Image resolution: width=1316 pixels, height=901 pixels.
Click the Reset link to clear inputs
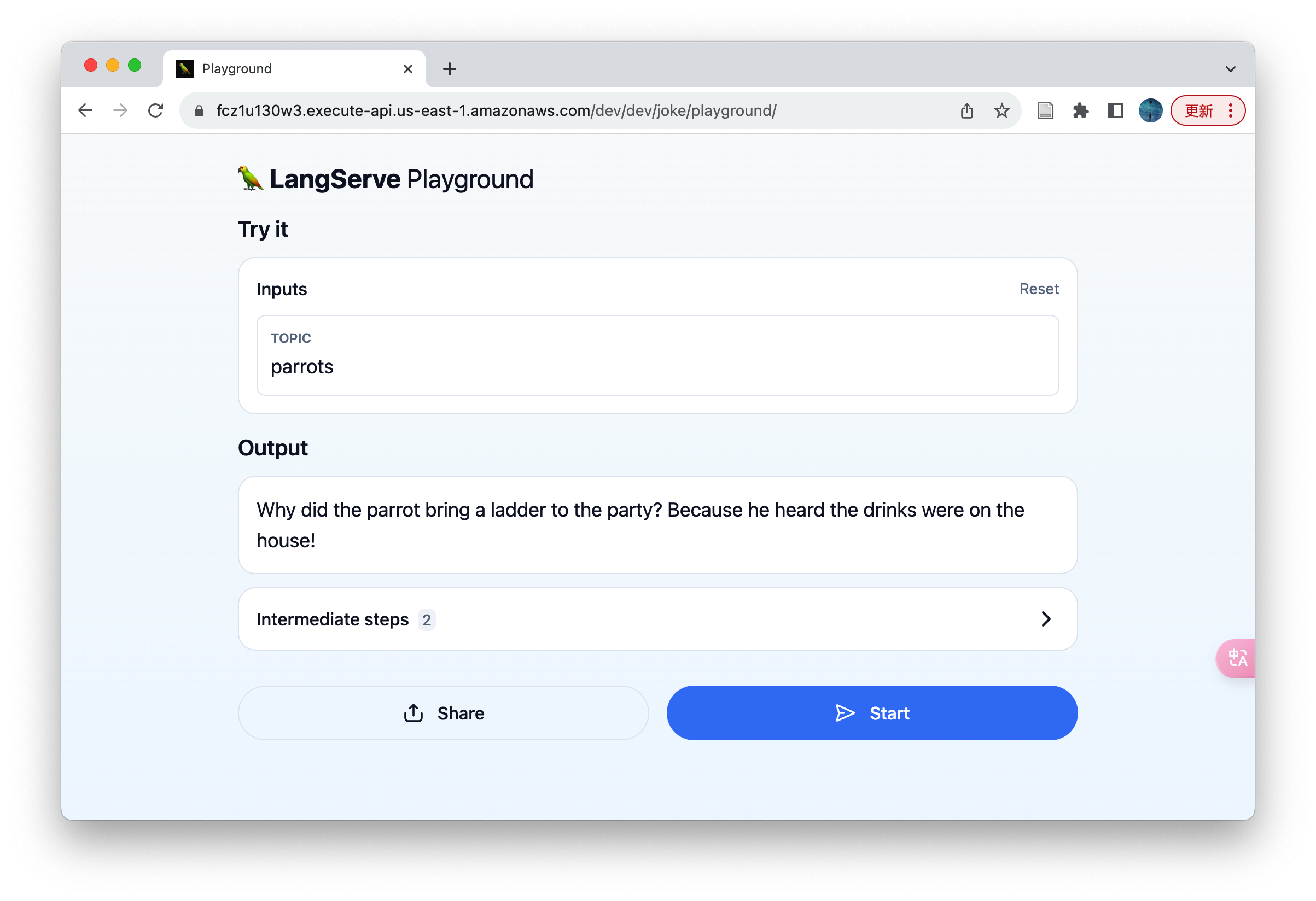(x=1040, y=290)
